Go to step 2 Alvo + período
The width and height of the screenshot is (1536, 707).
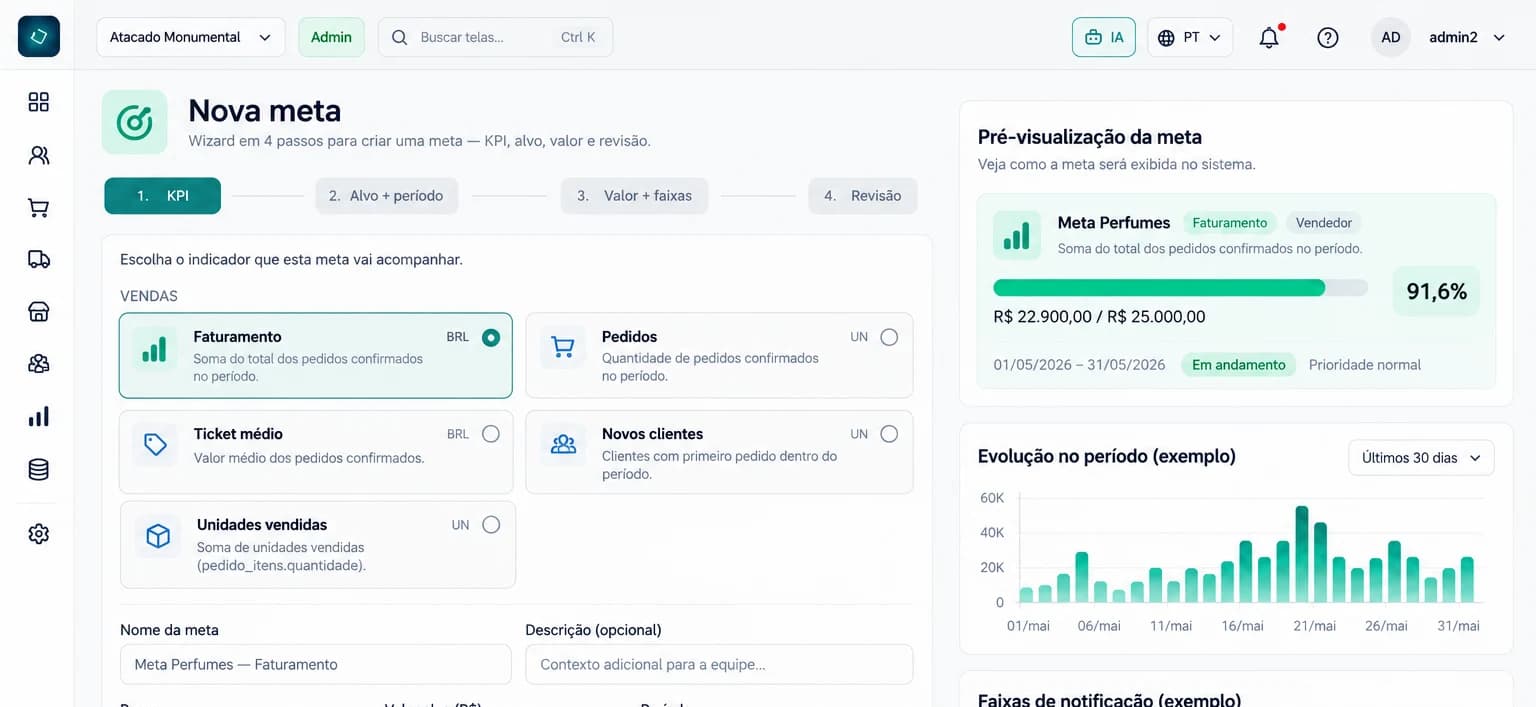[x=386, y=196]
